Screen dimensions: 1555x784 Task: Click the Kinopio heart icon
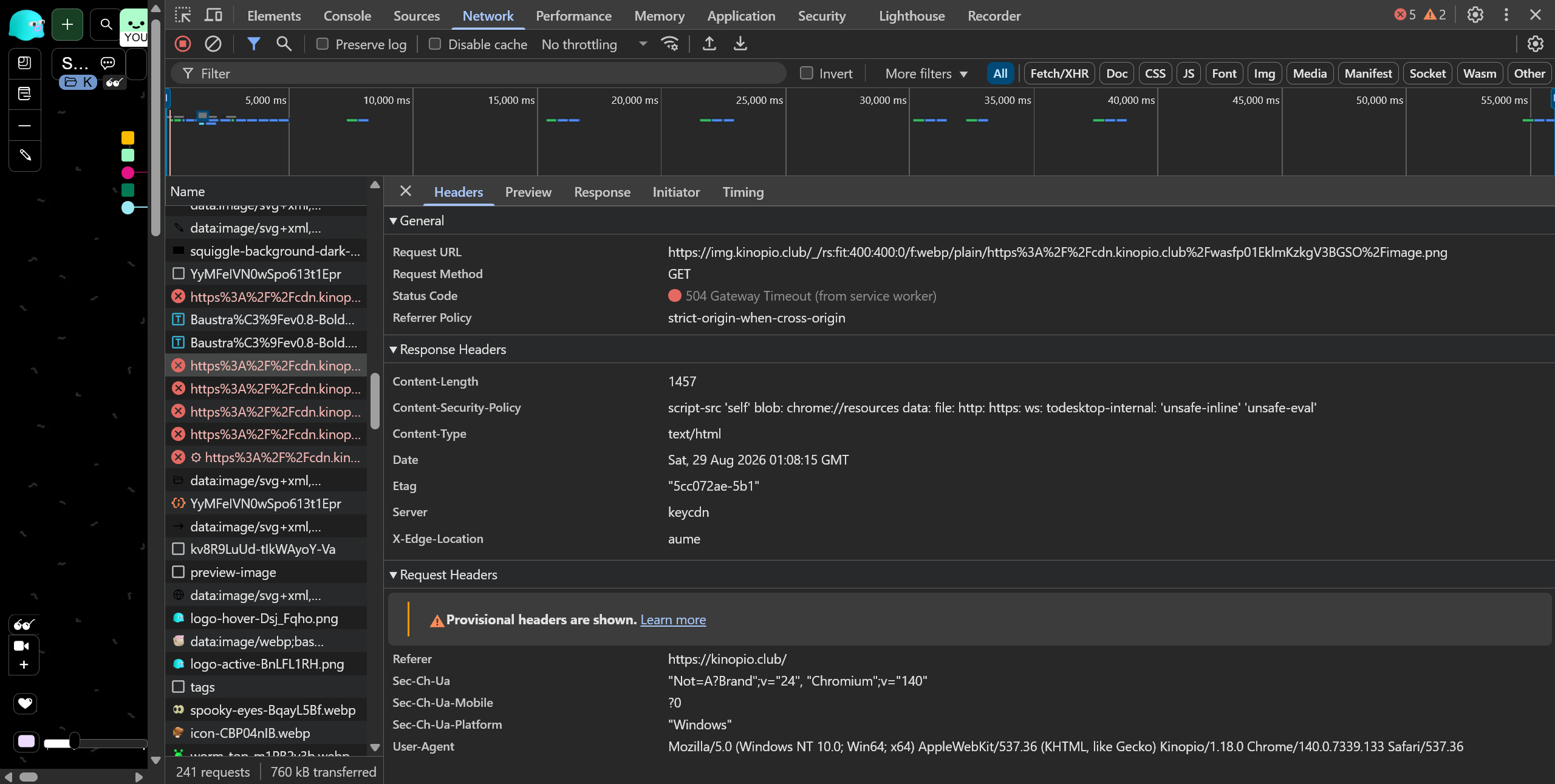pos(25,703)
